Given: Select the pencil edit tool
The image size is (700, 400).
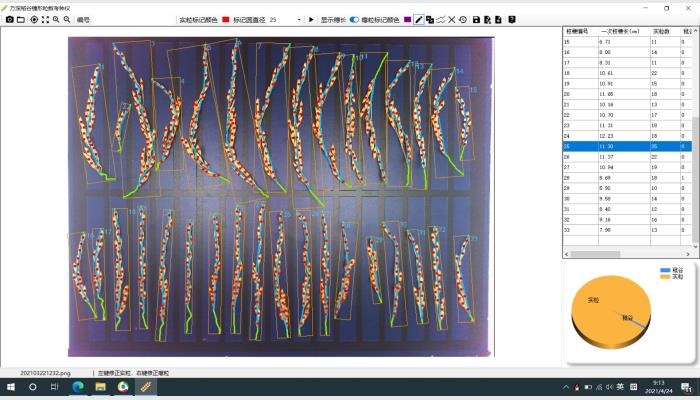Looking at the screenshot, I should point(418,19).
